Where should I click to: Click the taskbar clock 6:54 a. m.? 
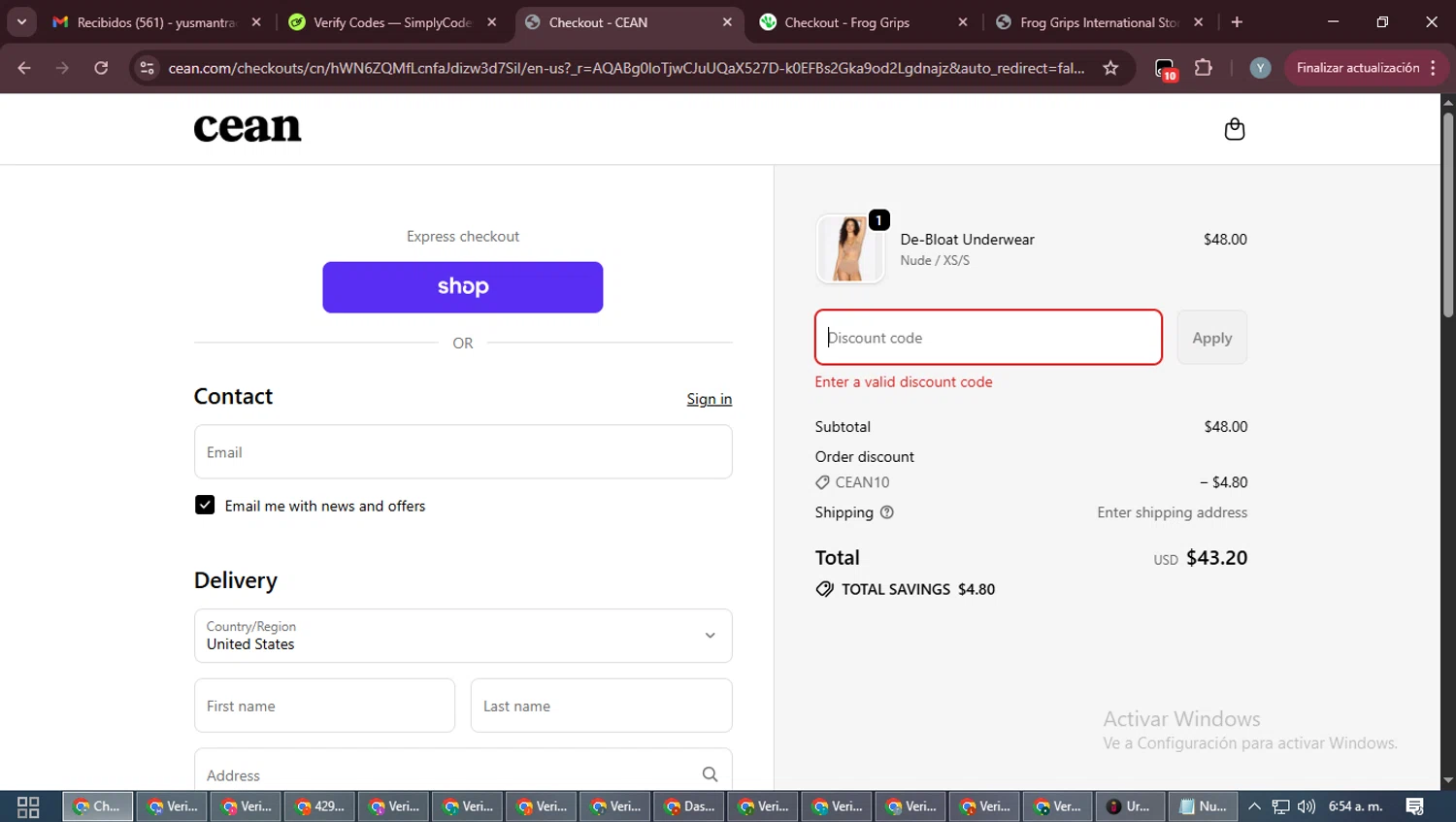[x=1355, y=806]
